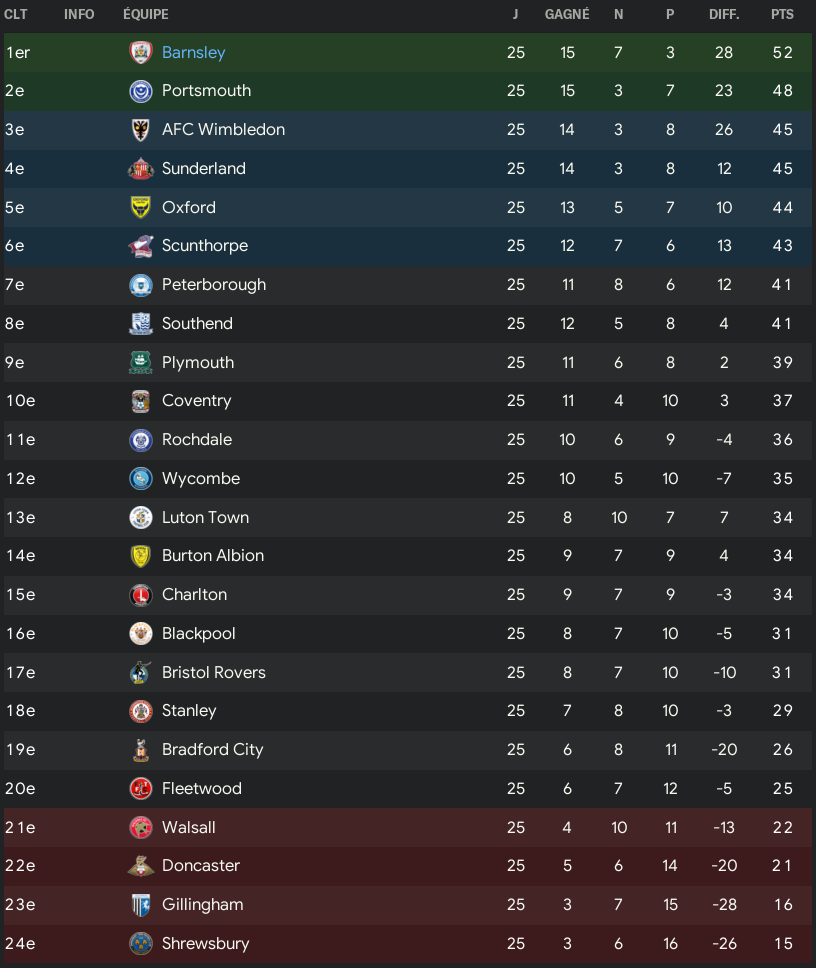The height and width of the screenshot is (968, 816).
Task: Click the INFO column header
Action: [79, 14]
